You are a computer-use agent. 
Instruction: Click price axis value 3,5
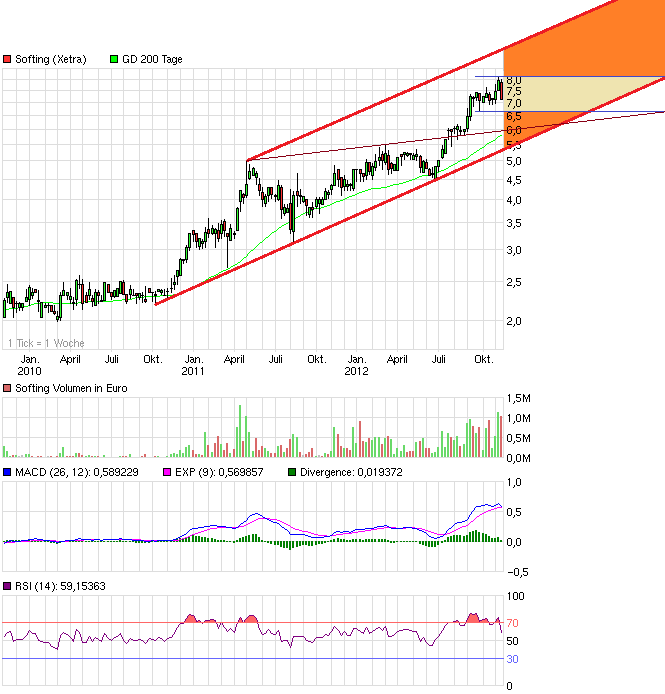(x=514, y=223)
